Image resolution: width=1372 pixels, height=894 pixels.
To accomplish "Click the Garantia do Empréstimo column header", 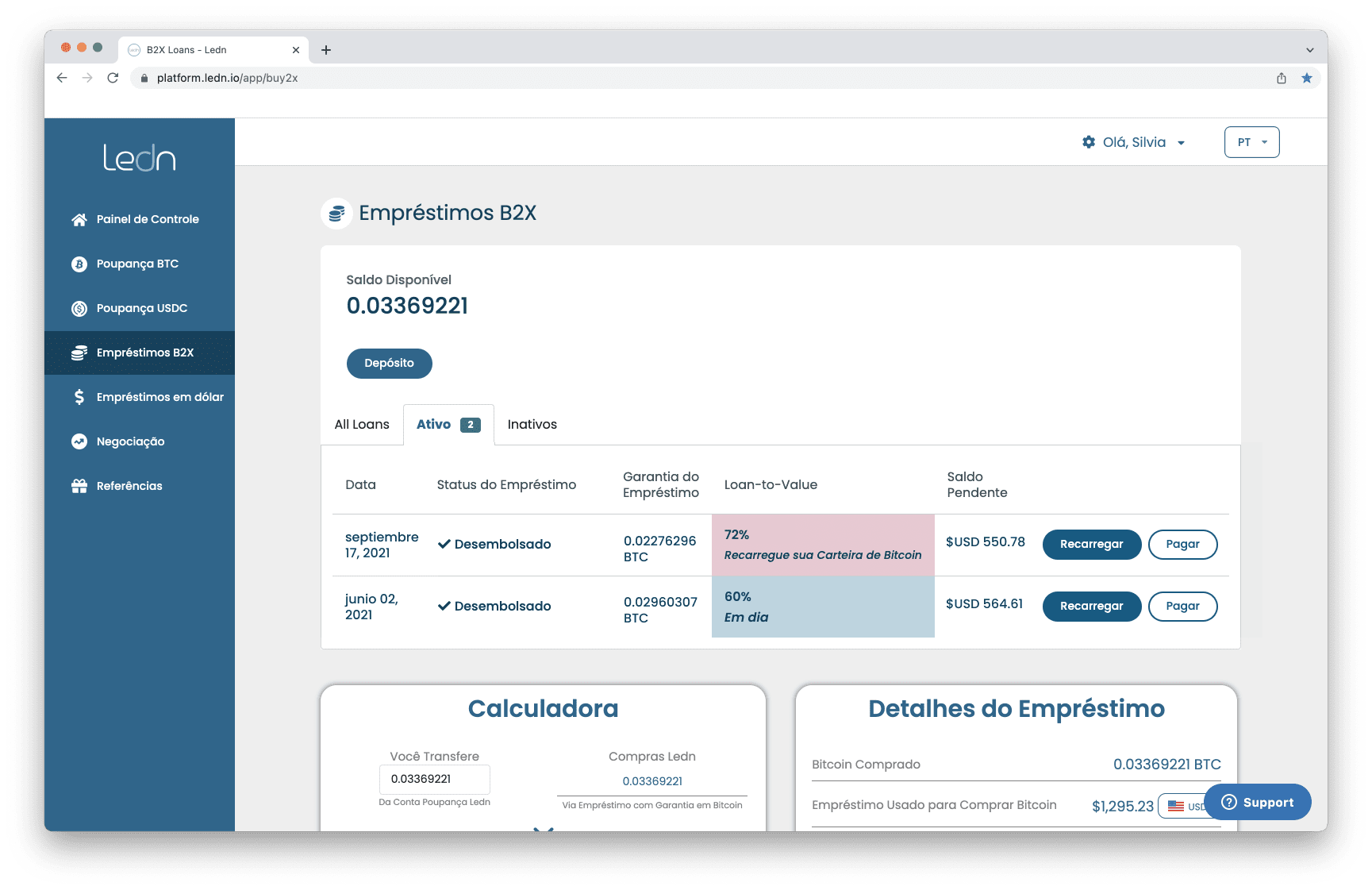I will (661, 485).
